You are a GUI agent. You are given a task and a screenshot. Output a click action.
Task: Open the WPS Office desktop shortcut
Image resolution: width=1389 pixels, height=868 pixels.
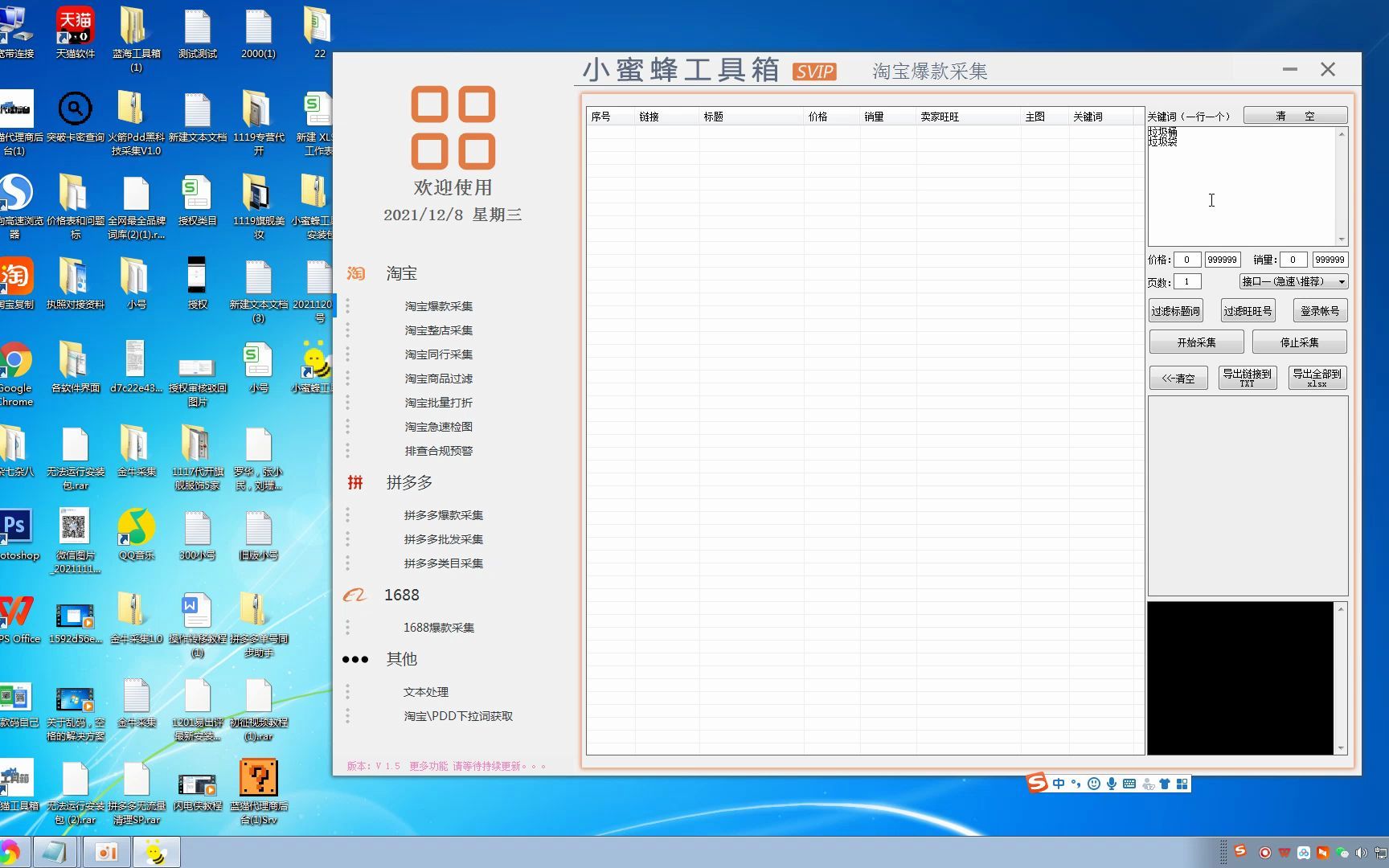click(x=18, y=619)
